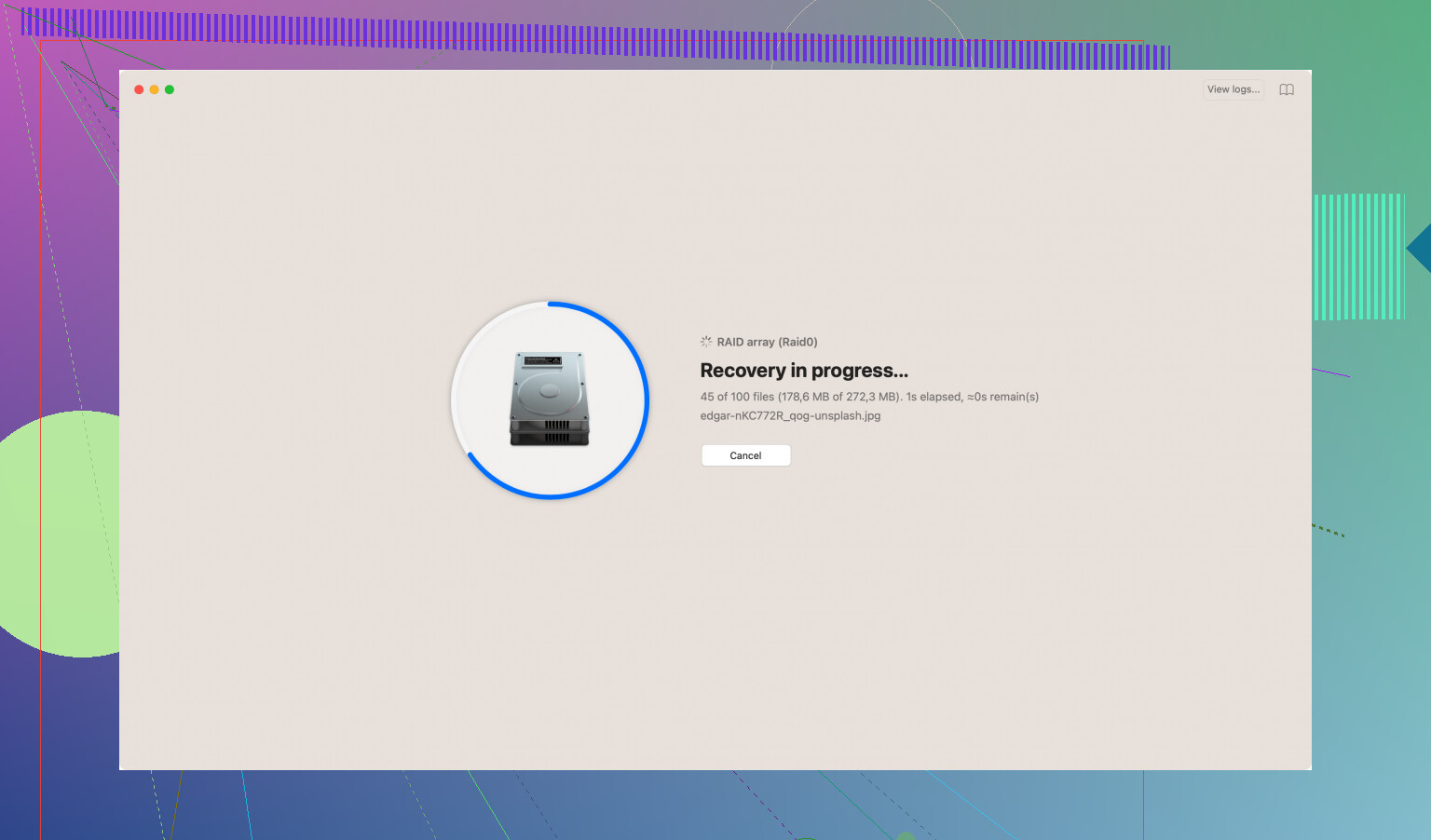Click the empty title bar area

click(652, 89)
